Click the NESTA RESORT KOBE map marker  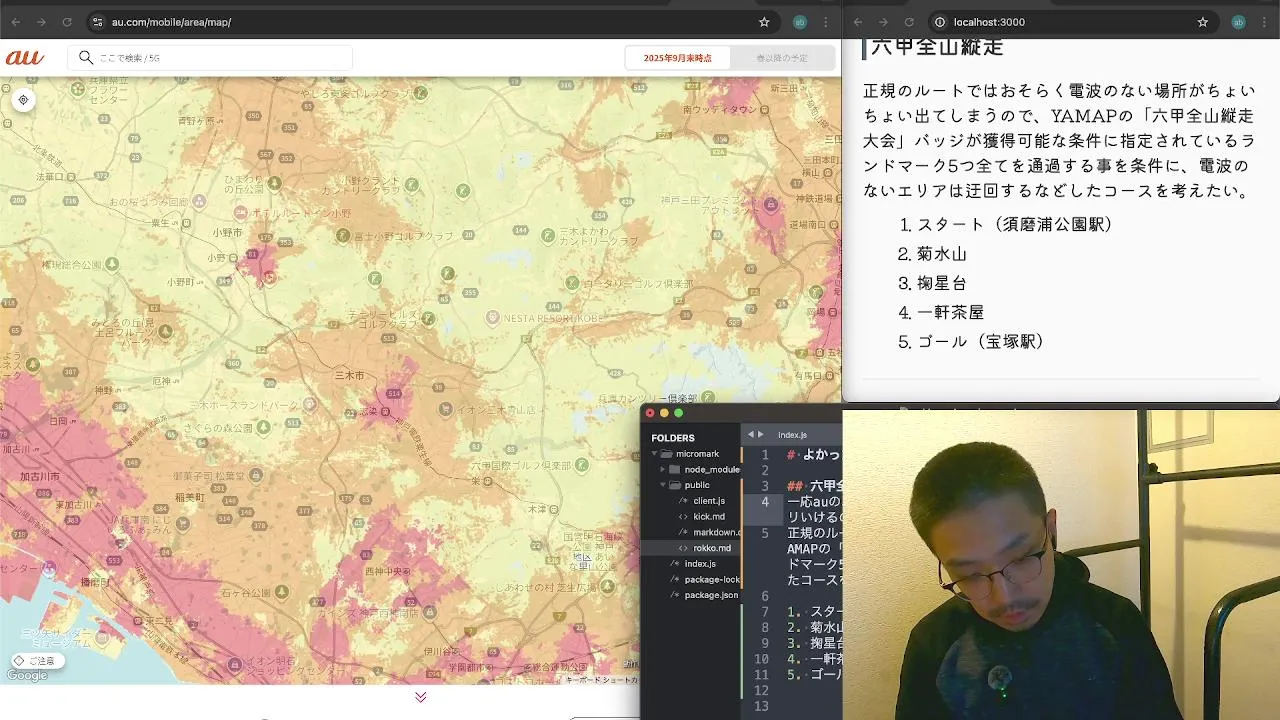(x=492, y=317)
